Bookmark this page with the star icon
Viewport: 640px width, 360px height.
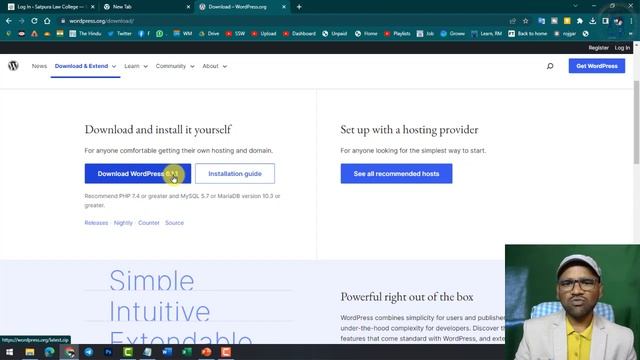coord(526,21)
